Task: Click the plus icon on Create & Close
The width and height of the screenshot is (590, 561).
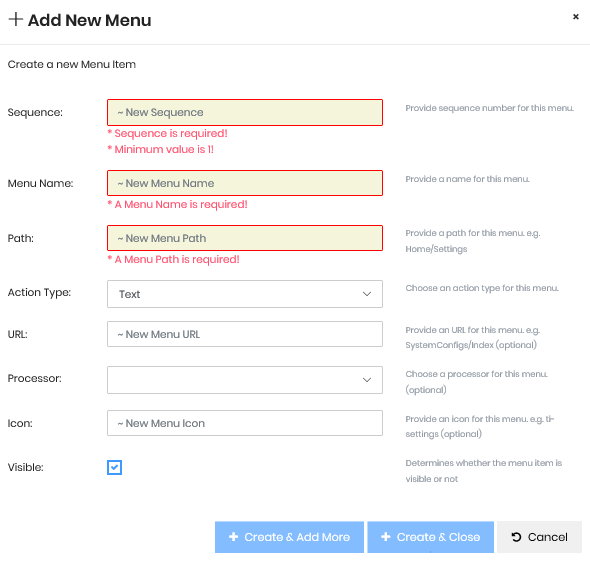Action: [x=386, y=537]
